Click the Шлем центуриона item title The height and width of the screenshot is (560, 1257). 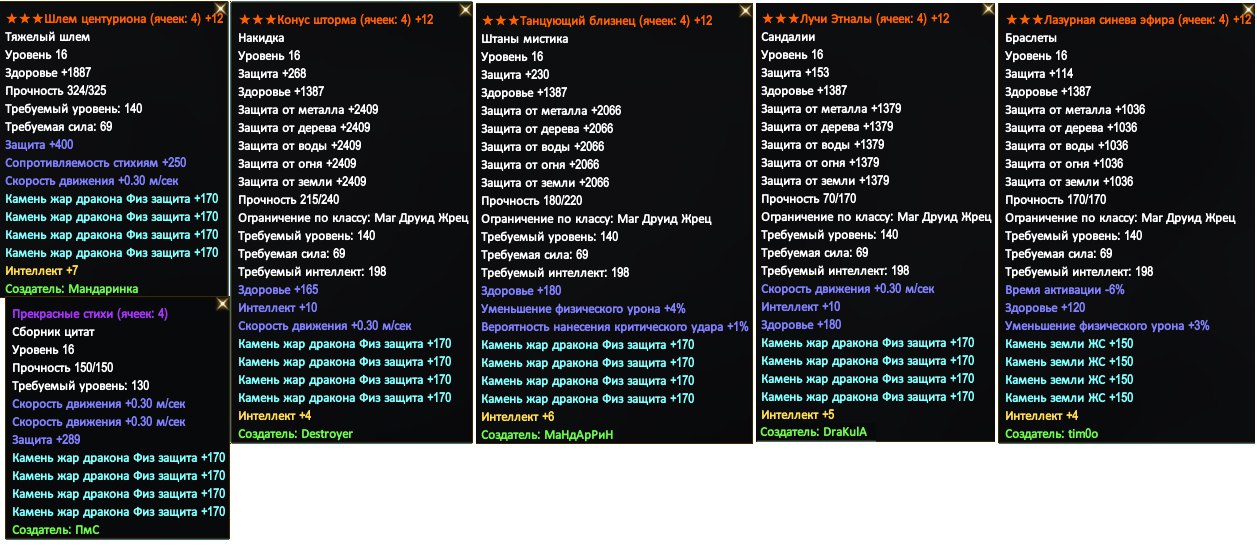click(115, 19)
